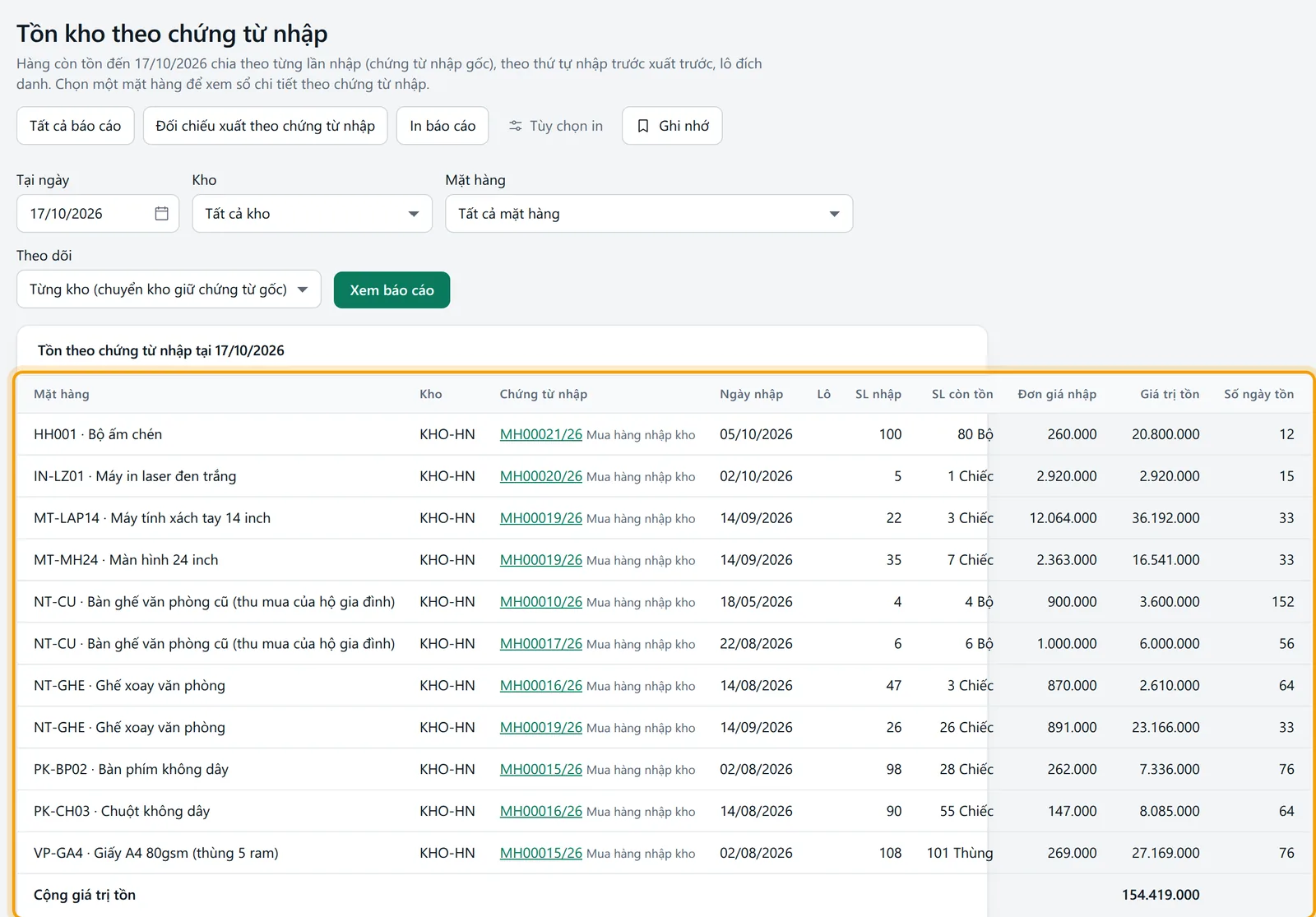Select the MT-LAP14 Máy tính xách tay row

coord(664,518)
